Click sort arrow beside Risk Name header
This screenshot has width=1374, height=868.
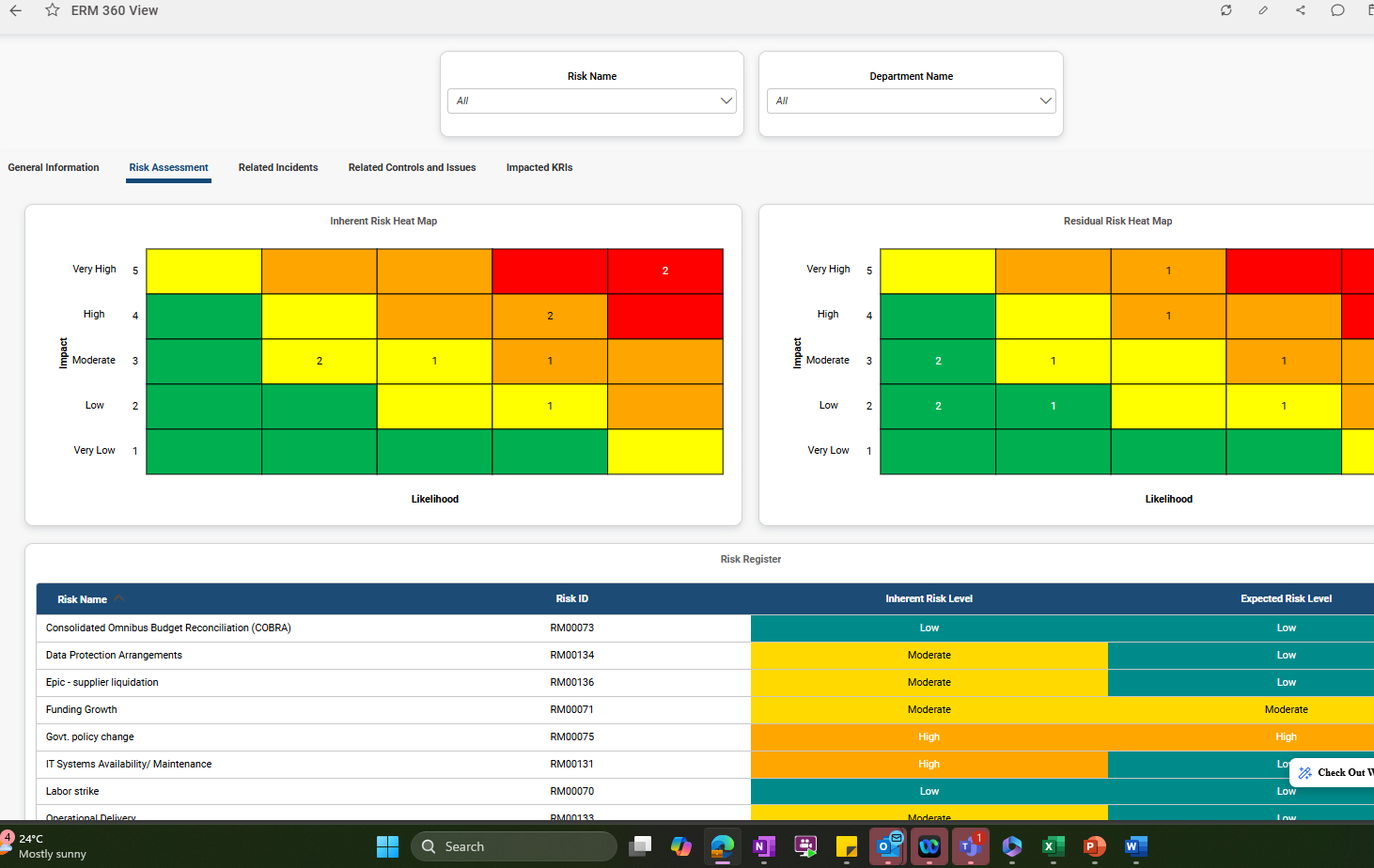point(119,598)
